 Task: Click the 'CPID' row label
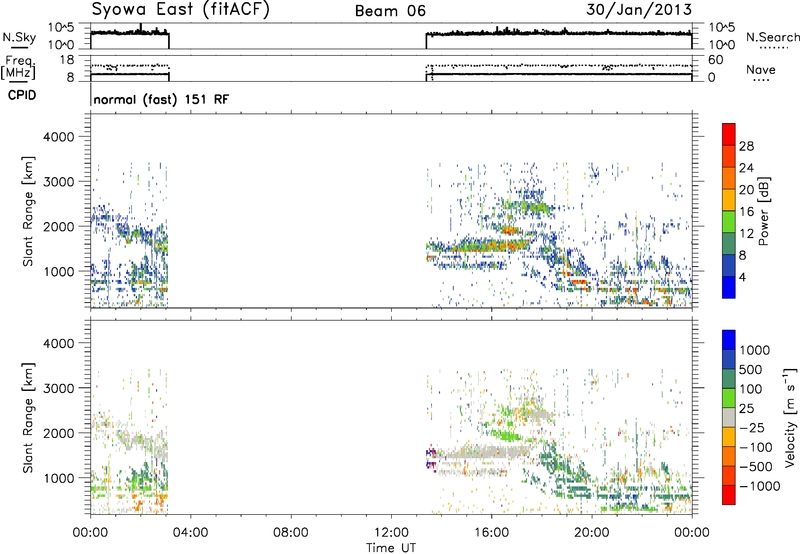[22, 95]
